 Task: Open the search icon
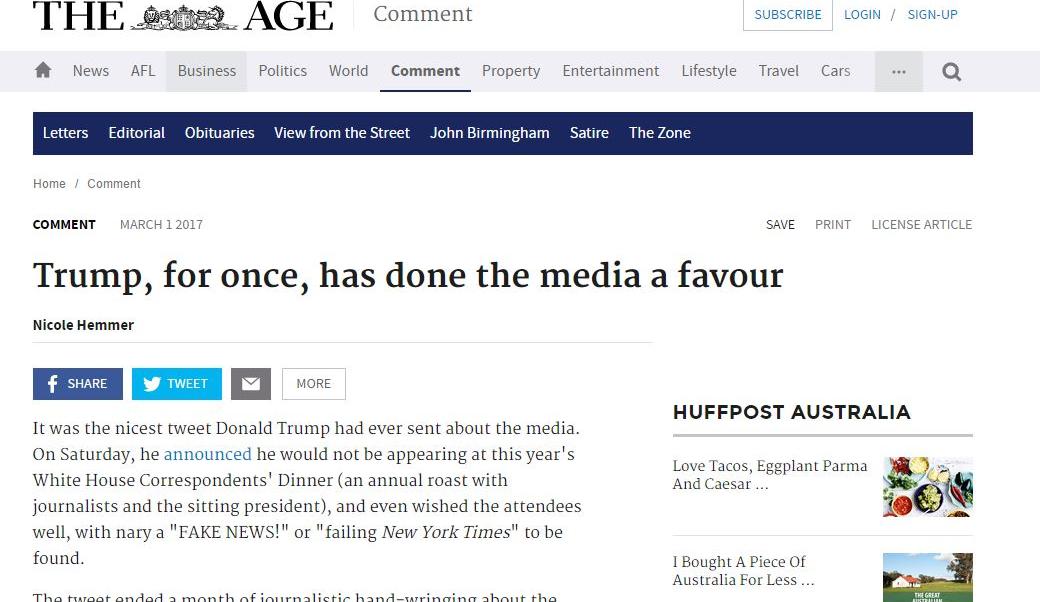(x=950, y=71)
